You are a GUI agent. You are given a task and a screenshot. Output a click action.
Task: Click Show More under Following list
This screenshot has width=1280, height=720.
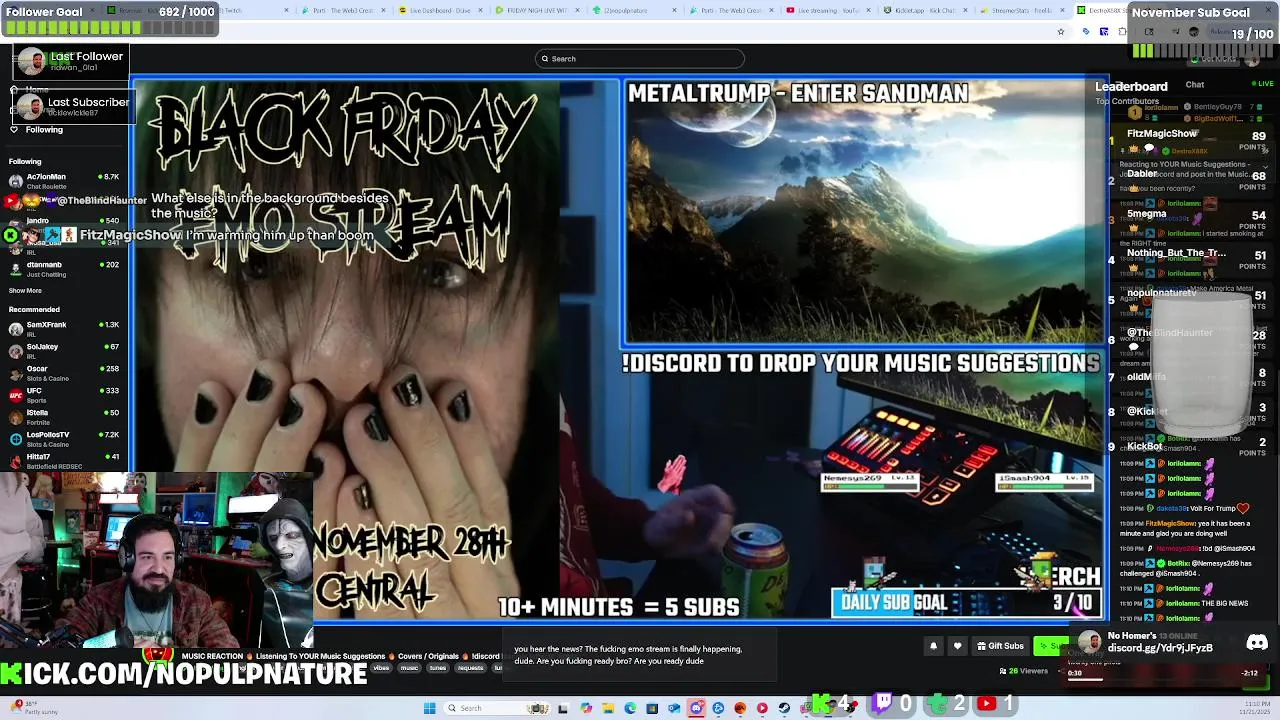(x=25, y=291)
